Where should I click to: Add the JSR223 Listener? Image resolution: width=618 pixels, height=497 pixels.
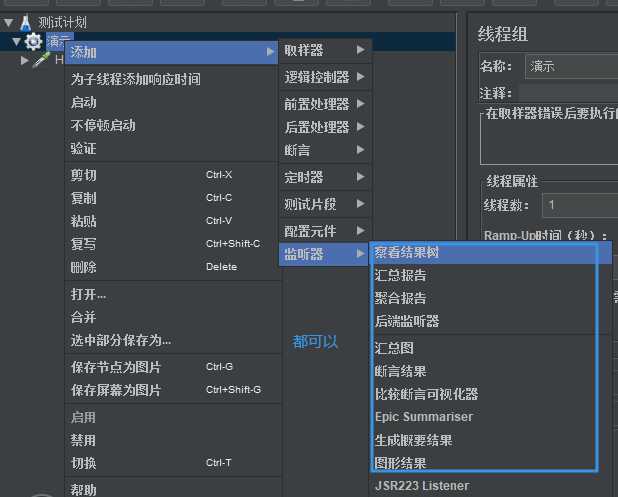tap(491, 486)
